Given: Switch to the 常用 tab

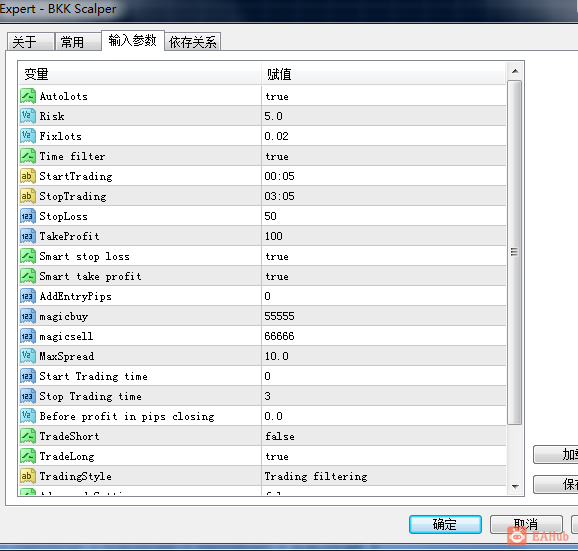Looking at the screenshot, I should [78, 42].
